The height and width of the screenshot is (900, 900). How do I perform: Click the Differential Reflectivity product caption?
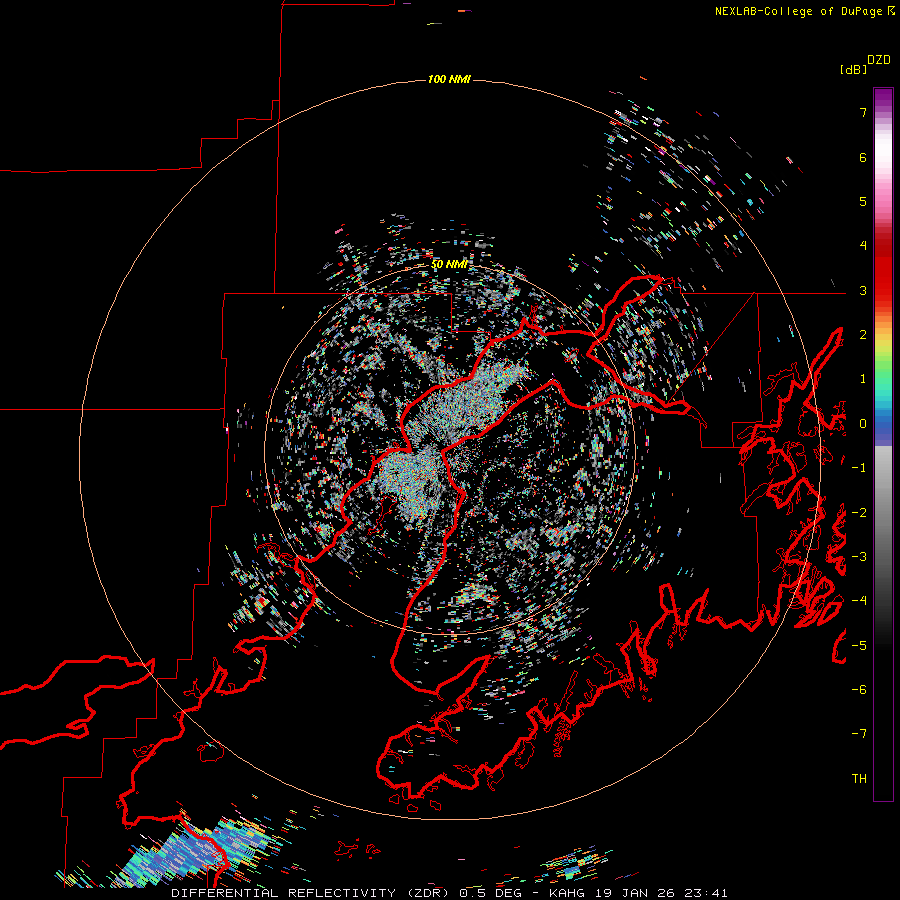pyautogui.click(x=449, y=893)
